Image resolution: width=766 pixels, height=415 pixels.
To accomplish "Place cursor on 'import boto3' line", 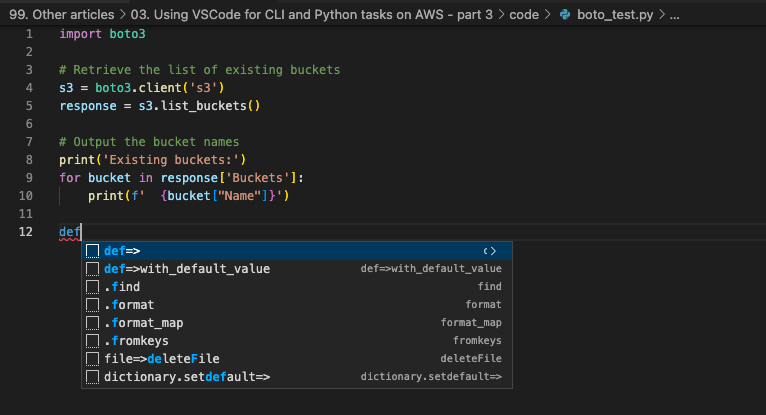I will 102,34.
